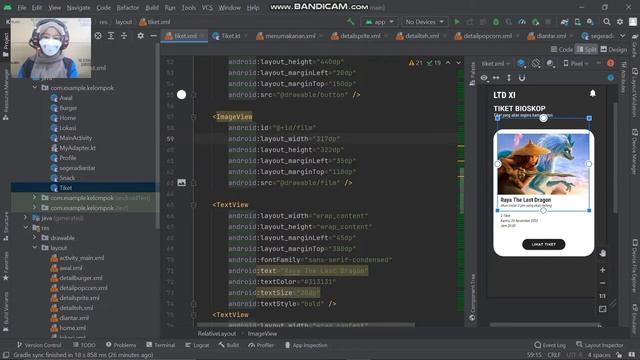Switch editor to Design view mode
The height and width of the screenshot is (360, 640).
point(614,49)
